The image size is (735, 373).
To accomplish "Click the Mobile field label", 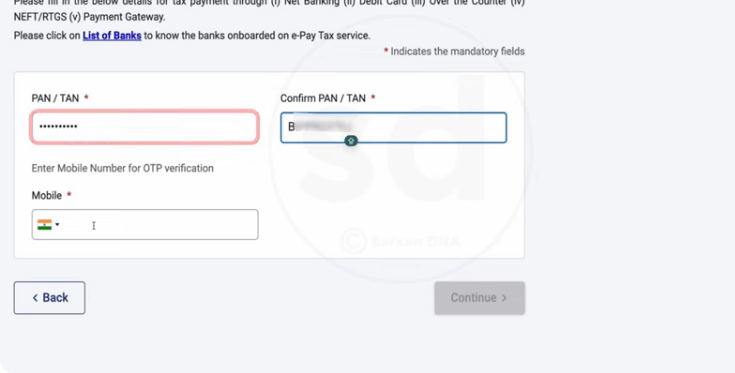I will [46, 195].
